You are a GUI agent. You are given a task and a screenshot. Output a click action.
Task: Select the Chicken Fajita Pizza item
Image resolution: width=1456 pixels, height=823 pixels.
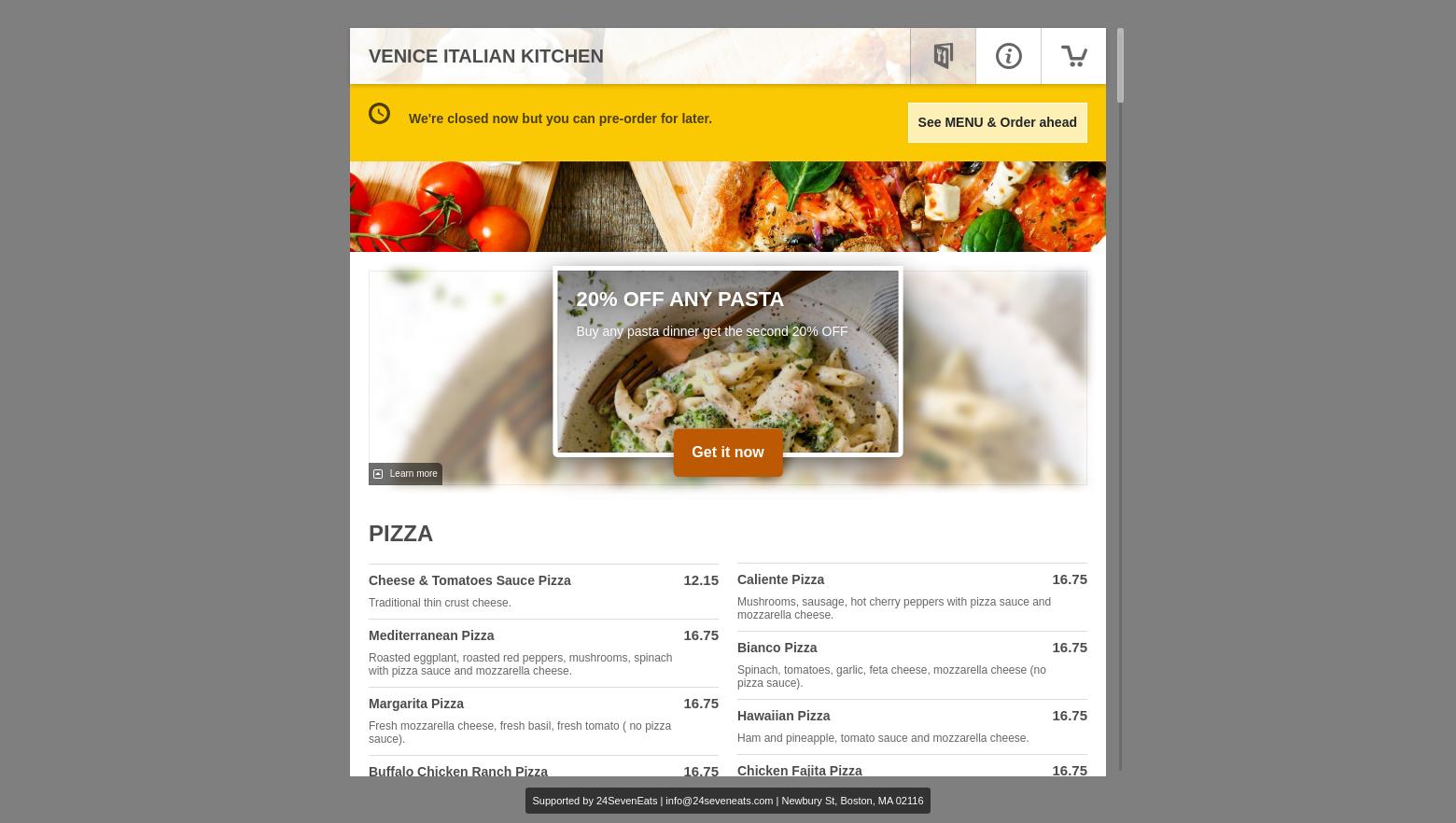[912, 767]
